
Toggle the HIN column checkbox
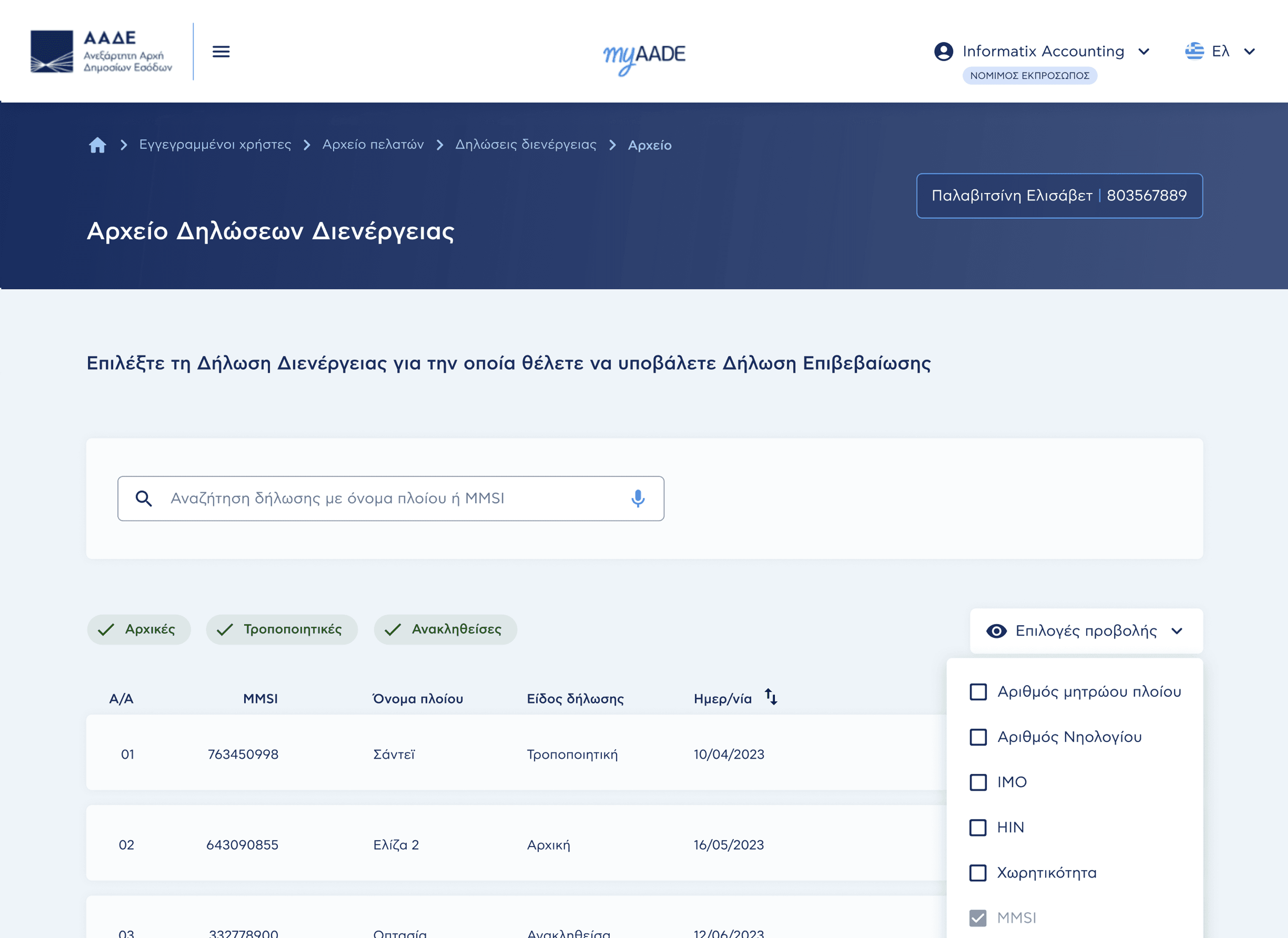tap(978, 827)
